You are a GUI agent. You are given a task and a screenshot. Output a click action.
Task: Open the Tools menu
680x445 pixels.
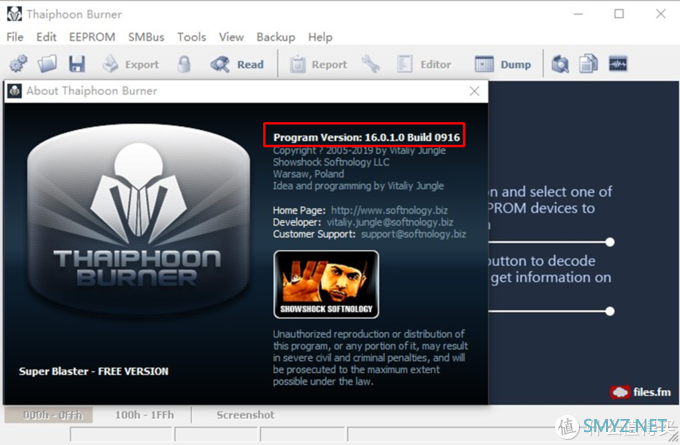pos(191,37)
